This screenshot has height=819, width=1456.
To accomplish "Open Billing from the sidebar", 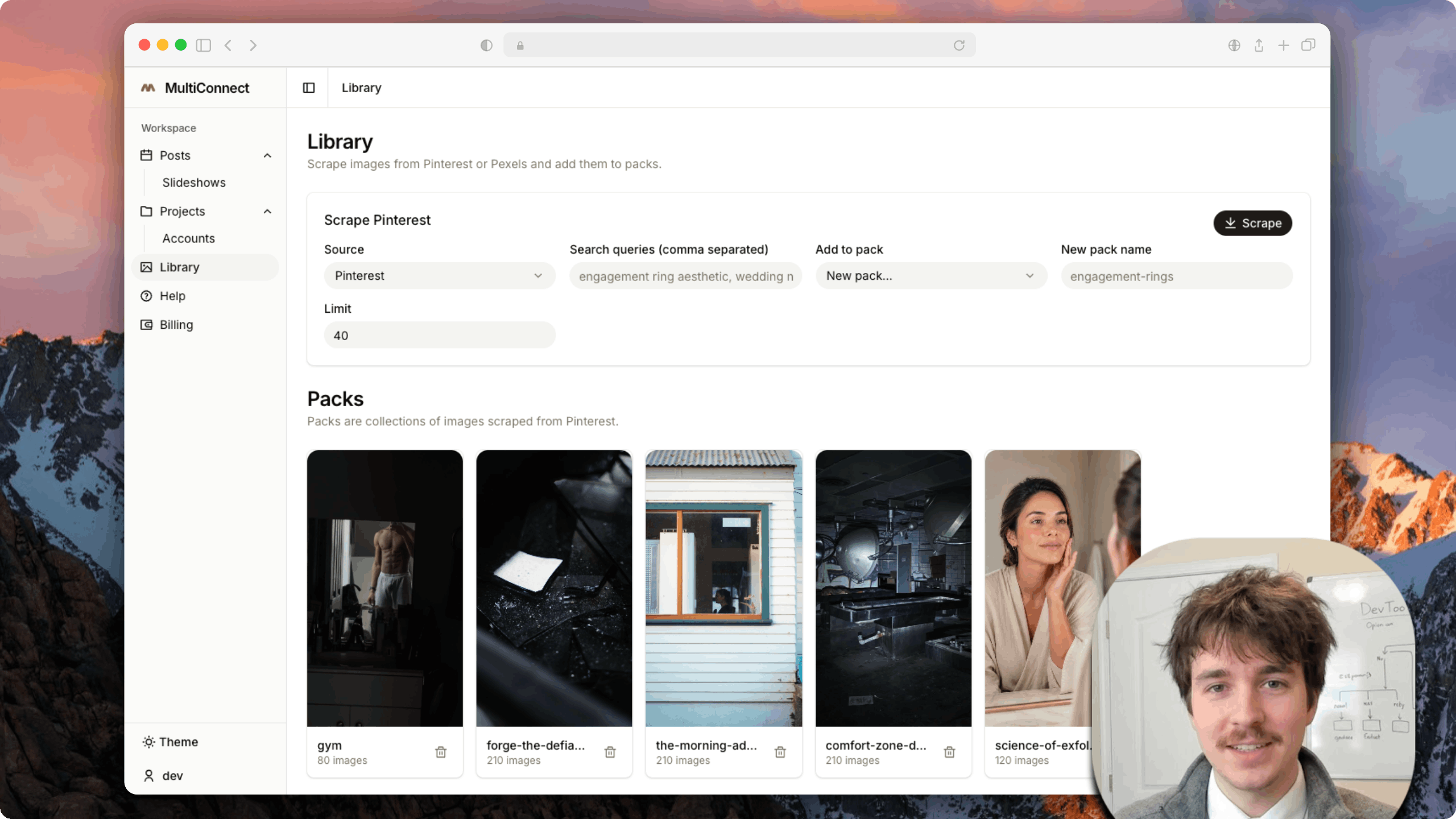I will pos(205,325).
